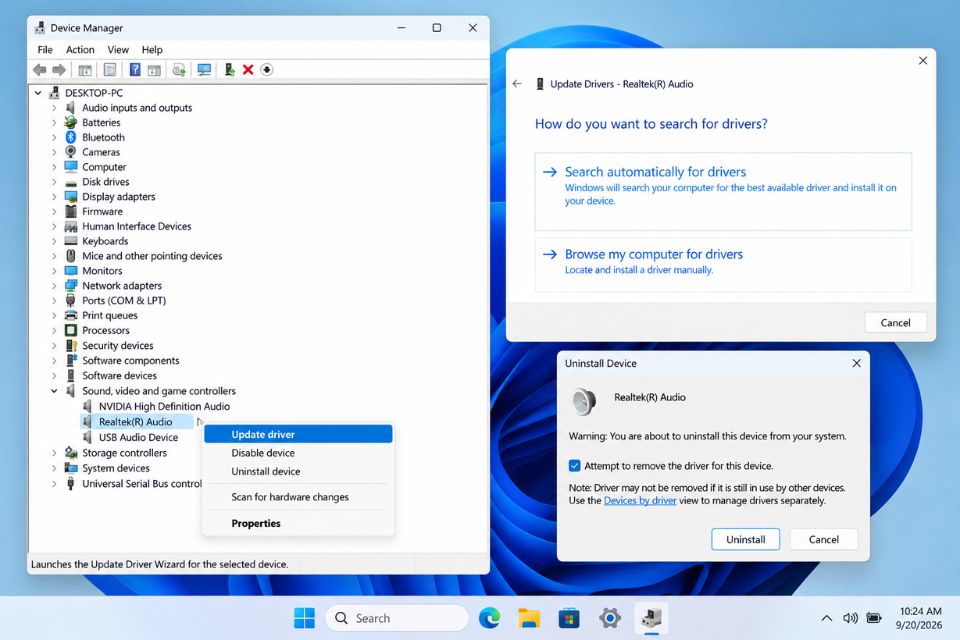Click the Print queues printer icon
The height and width of the screenshot is (640, 960).
pos(71,315)
